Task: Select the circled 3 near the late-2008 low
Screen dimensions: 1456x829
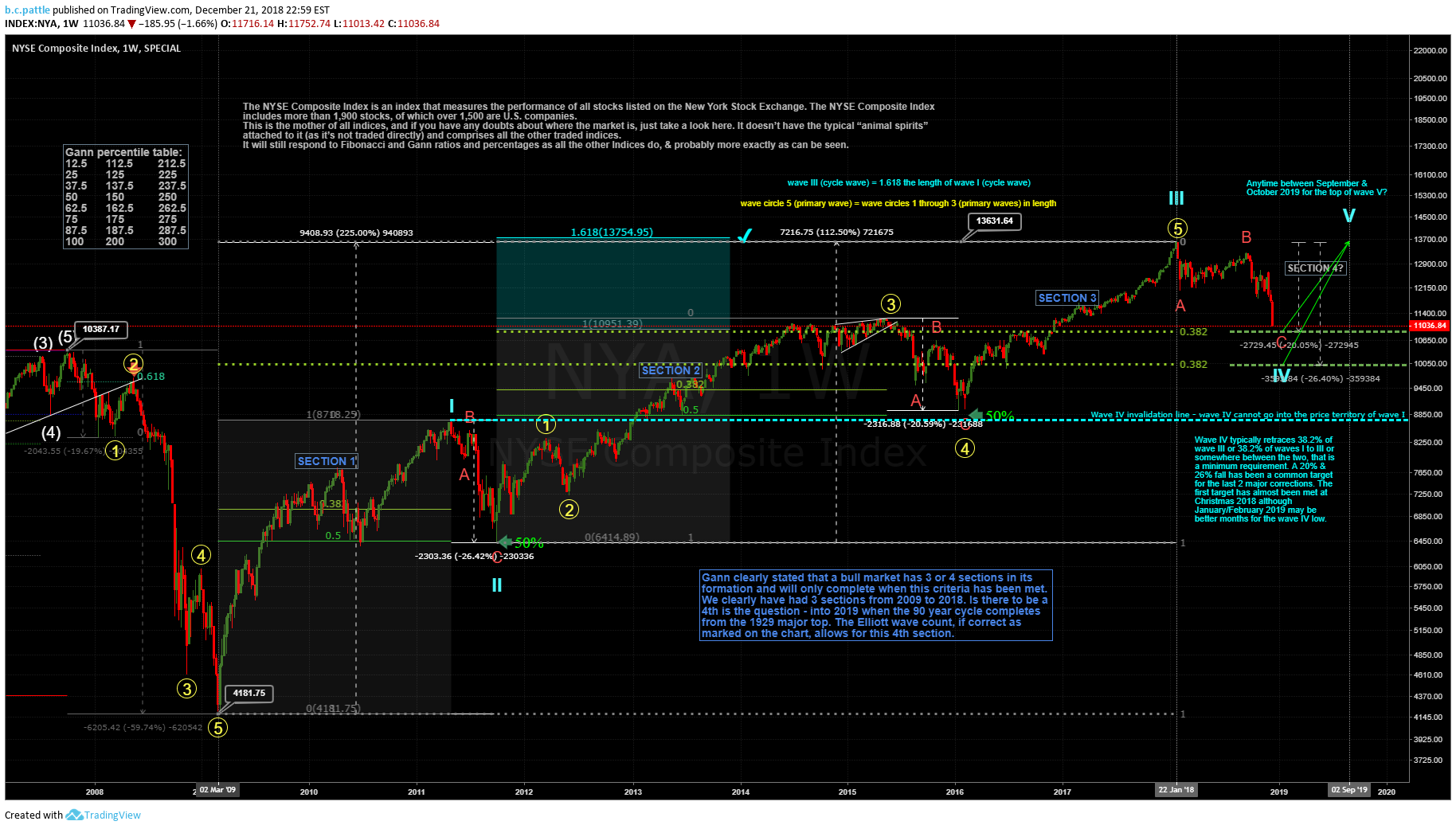Action: pyautogui.click(x=186, y=689)
